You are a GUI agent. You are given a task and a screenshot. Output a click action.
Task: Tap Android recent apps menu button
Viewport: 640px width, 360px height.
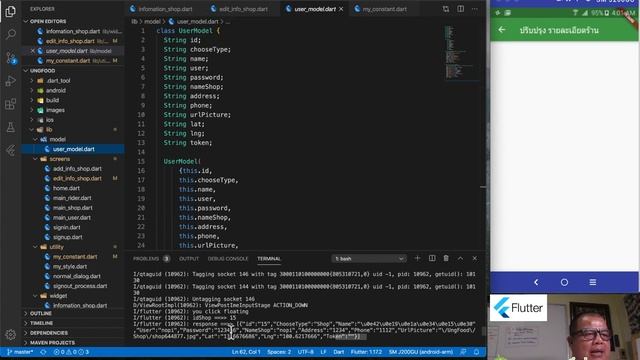click(593, 282)
